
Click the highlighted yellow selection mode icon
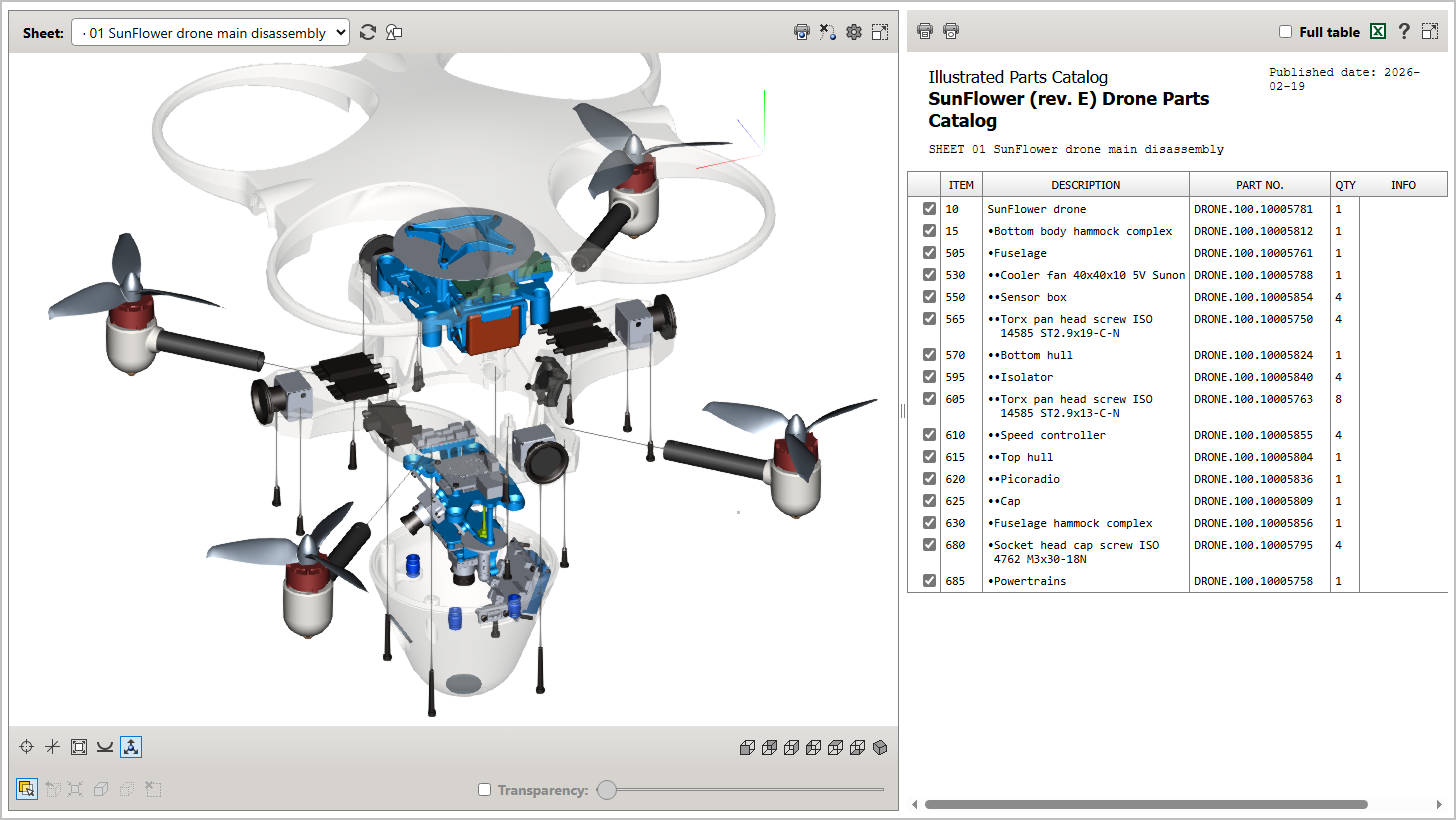pos(27,789)
